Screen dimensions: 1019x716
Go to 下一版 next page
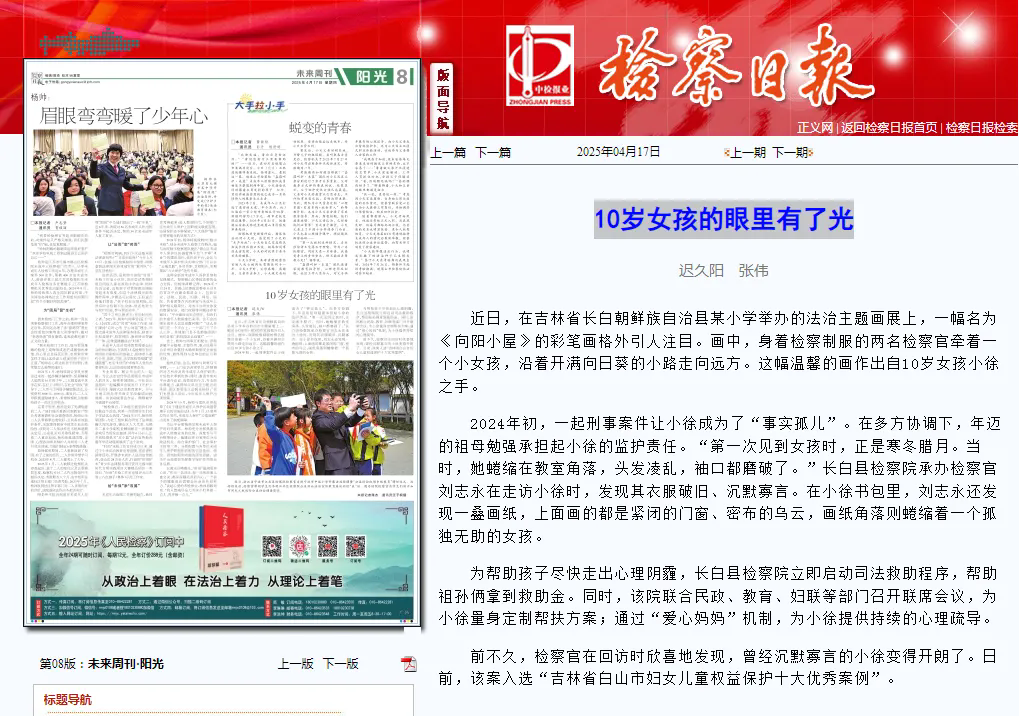click(340, 664)
